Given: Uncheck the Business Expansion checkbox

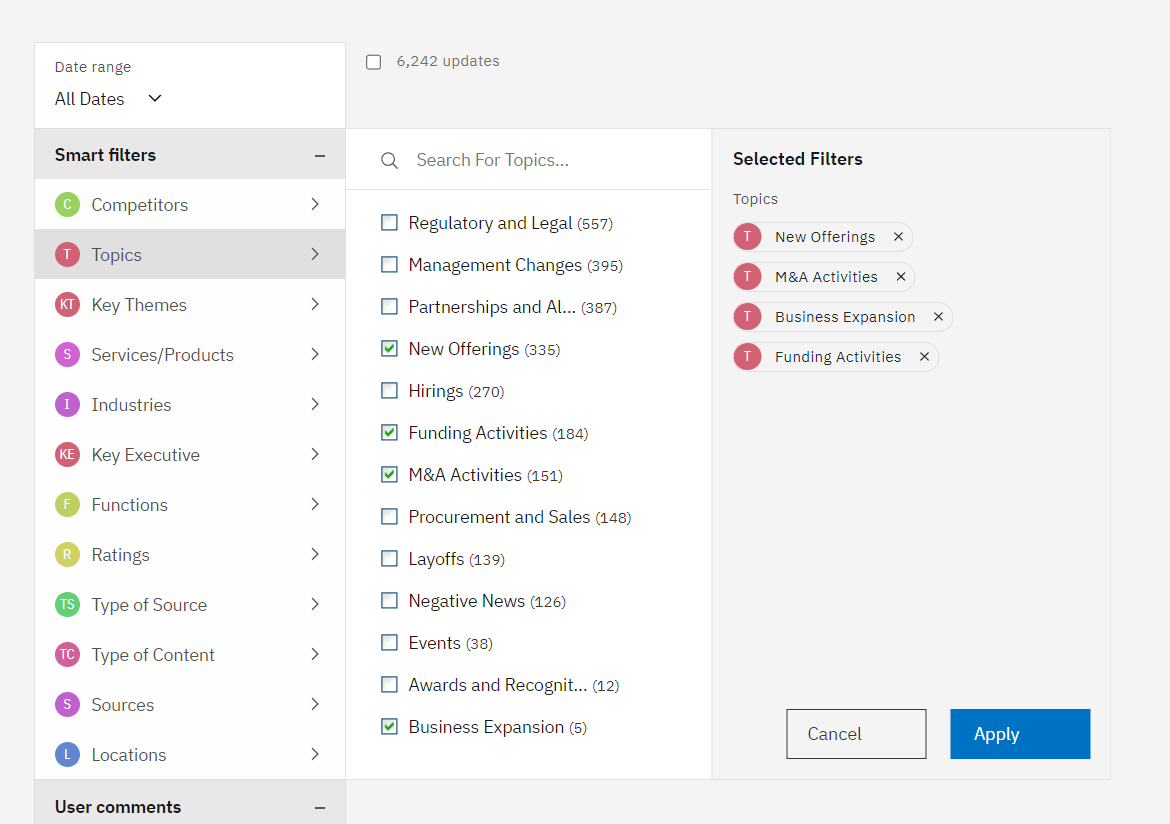Looking at the screenshot, I should pos(390,726).
